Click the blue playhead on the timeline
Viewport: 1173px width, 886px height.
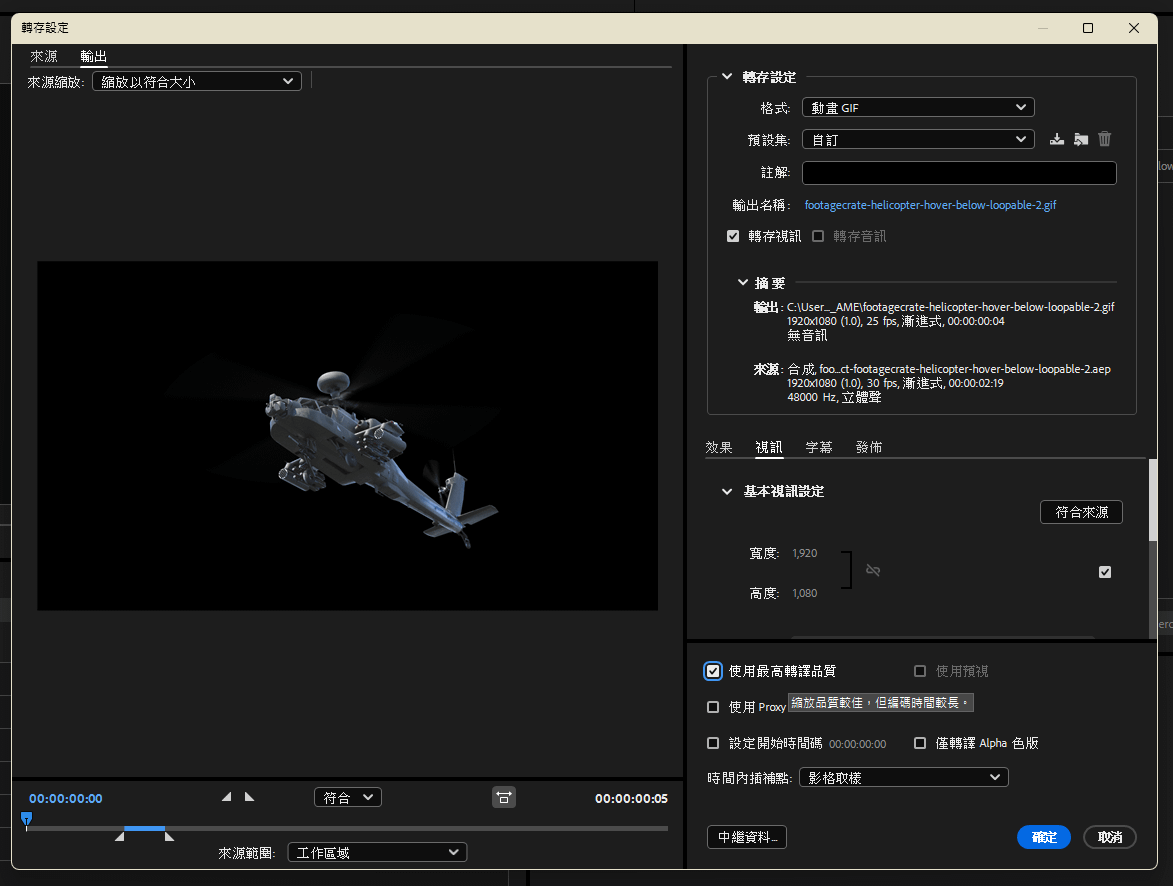coord(27,819)
